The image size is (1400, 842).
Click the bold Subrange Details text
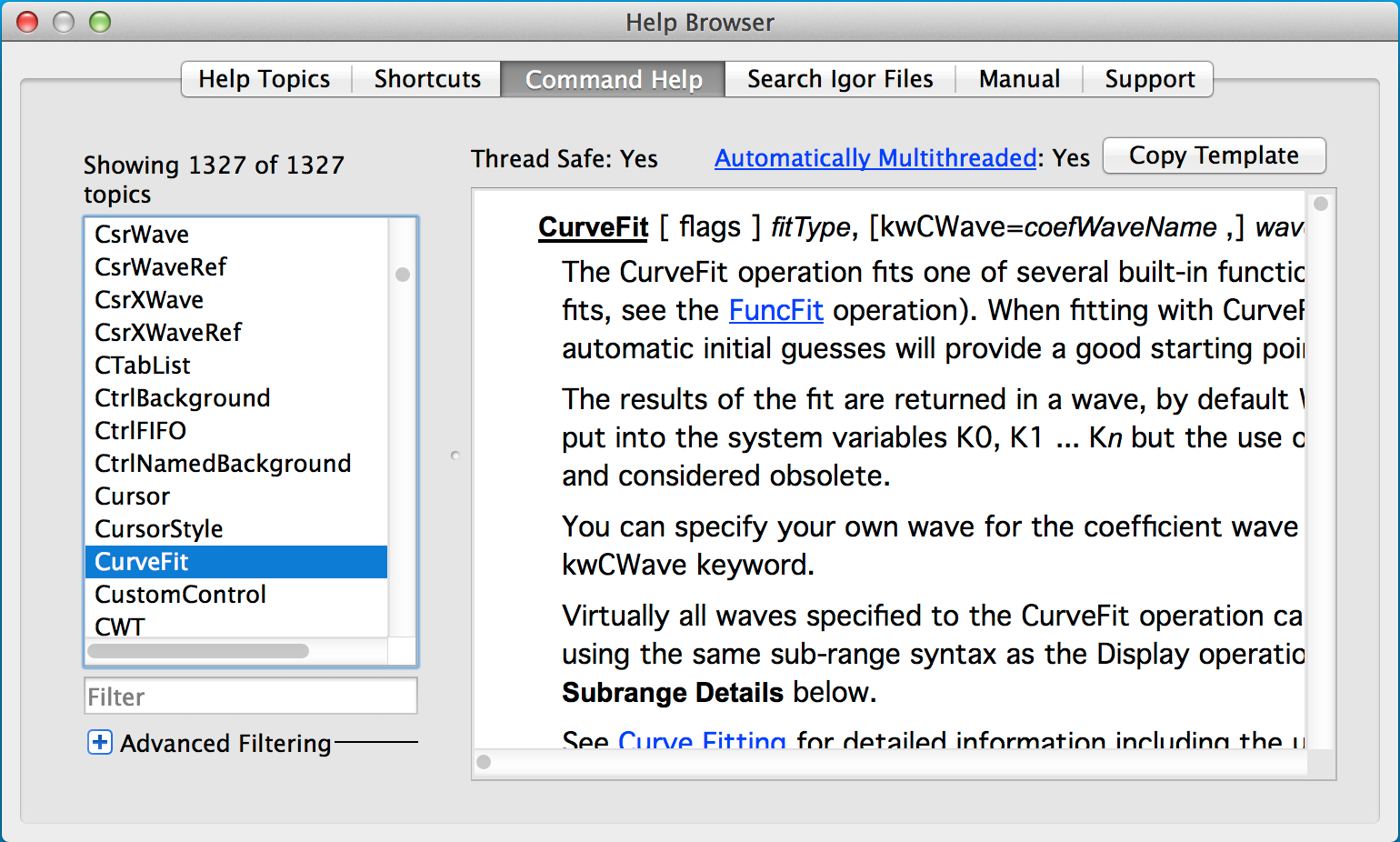[673, 693]
